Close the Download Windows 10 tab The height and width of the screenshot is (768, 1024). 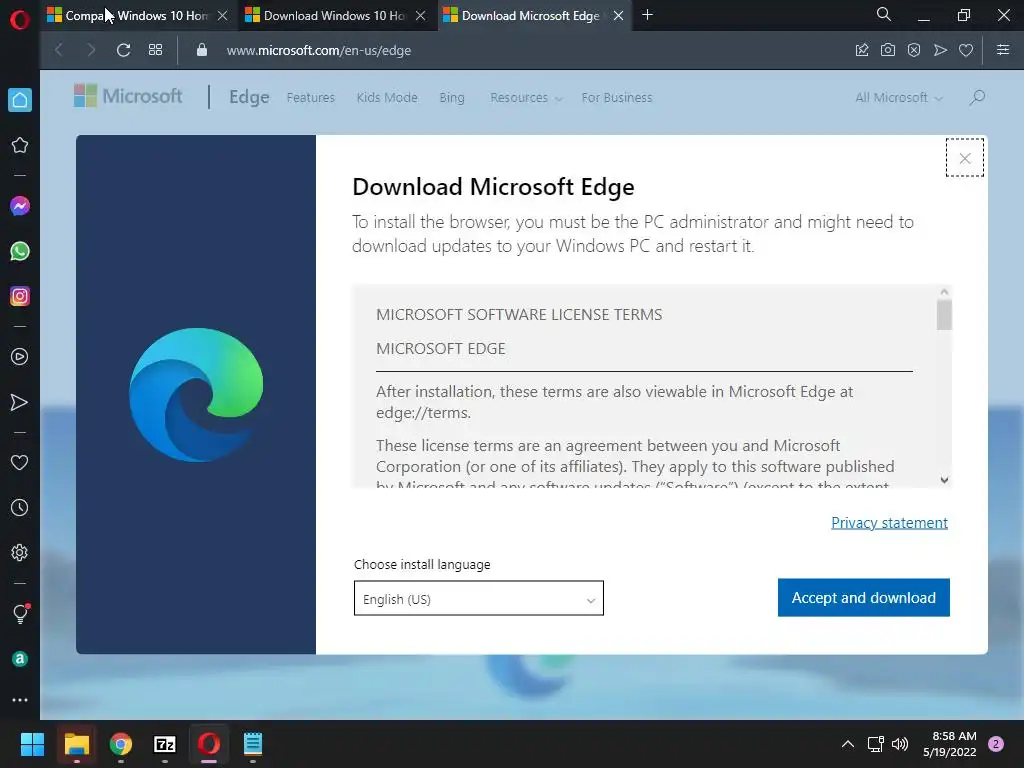point(421,16)
